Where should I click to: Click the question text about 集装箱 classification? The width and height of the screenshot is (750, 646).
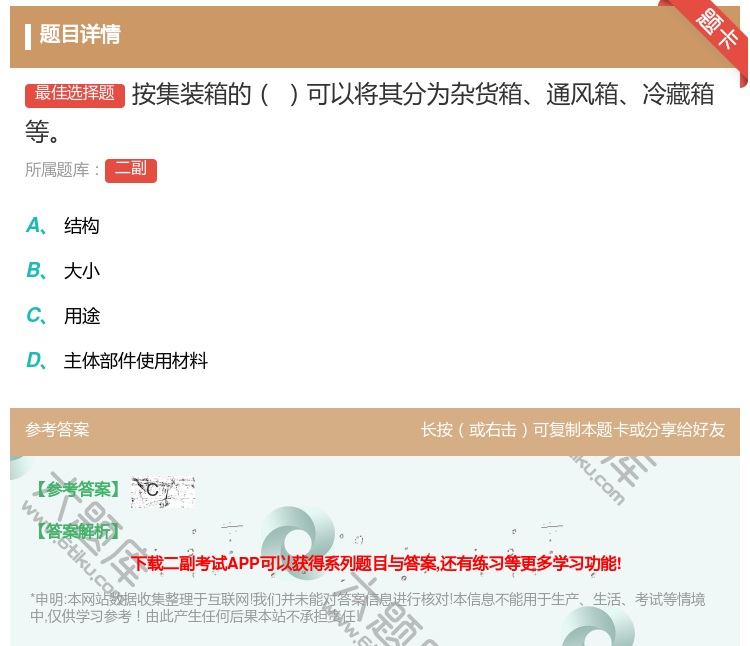(x=369, y=112)
